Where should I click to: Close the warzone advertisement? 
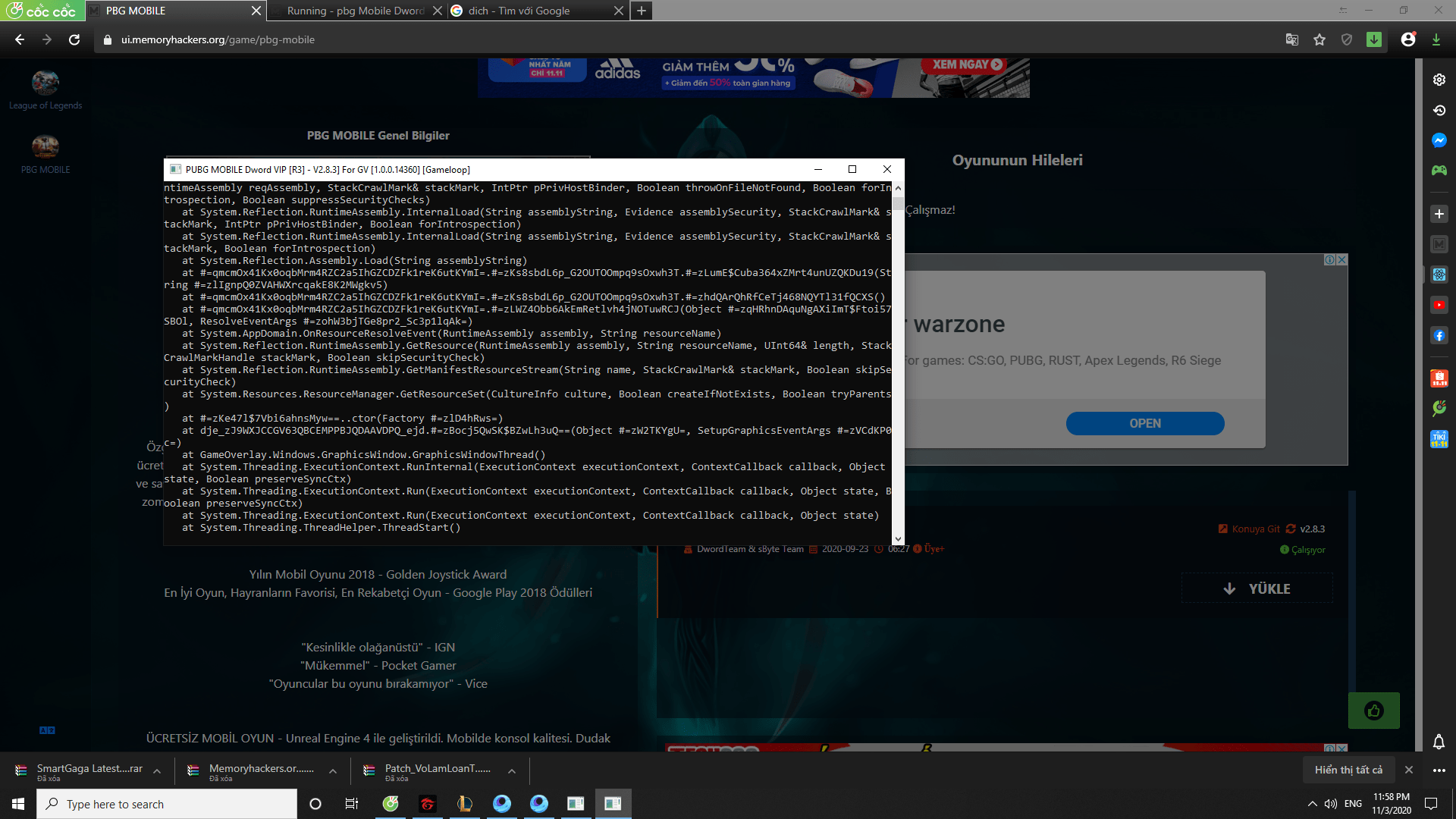[1341, 259]
